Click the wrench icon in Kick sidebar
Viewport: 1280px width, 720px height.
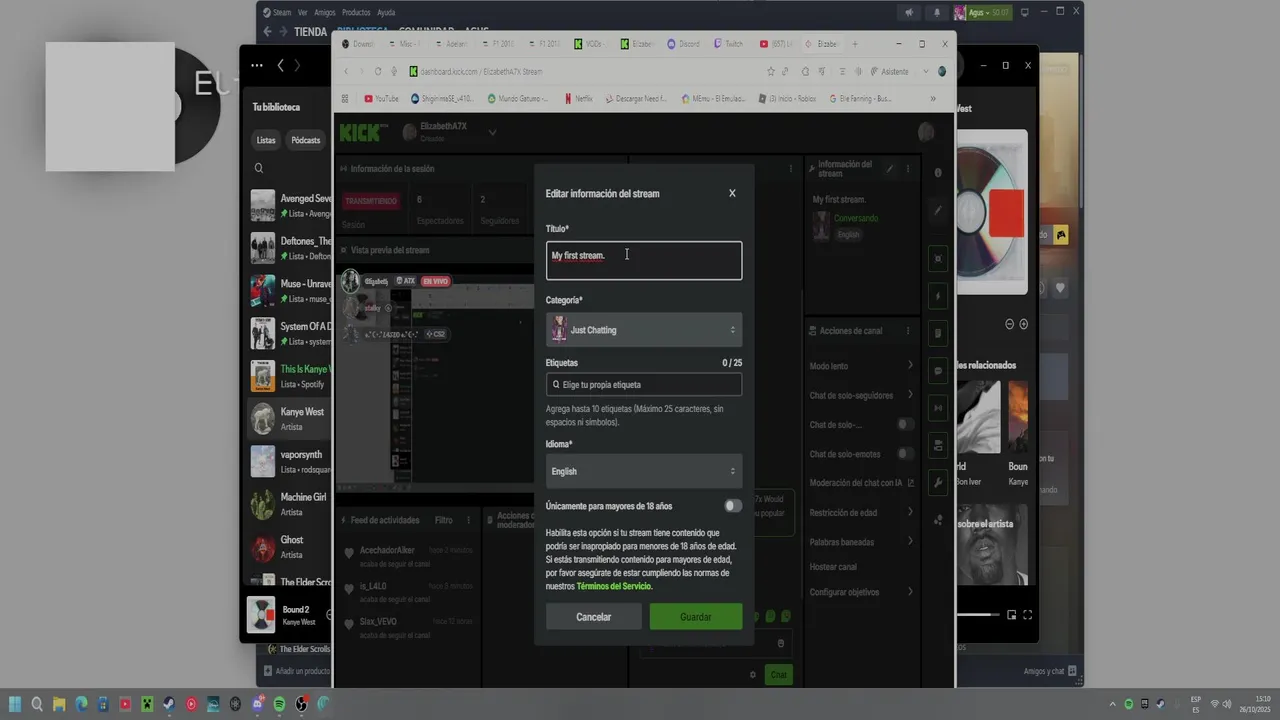[x=938, y=483]
